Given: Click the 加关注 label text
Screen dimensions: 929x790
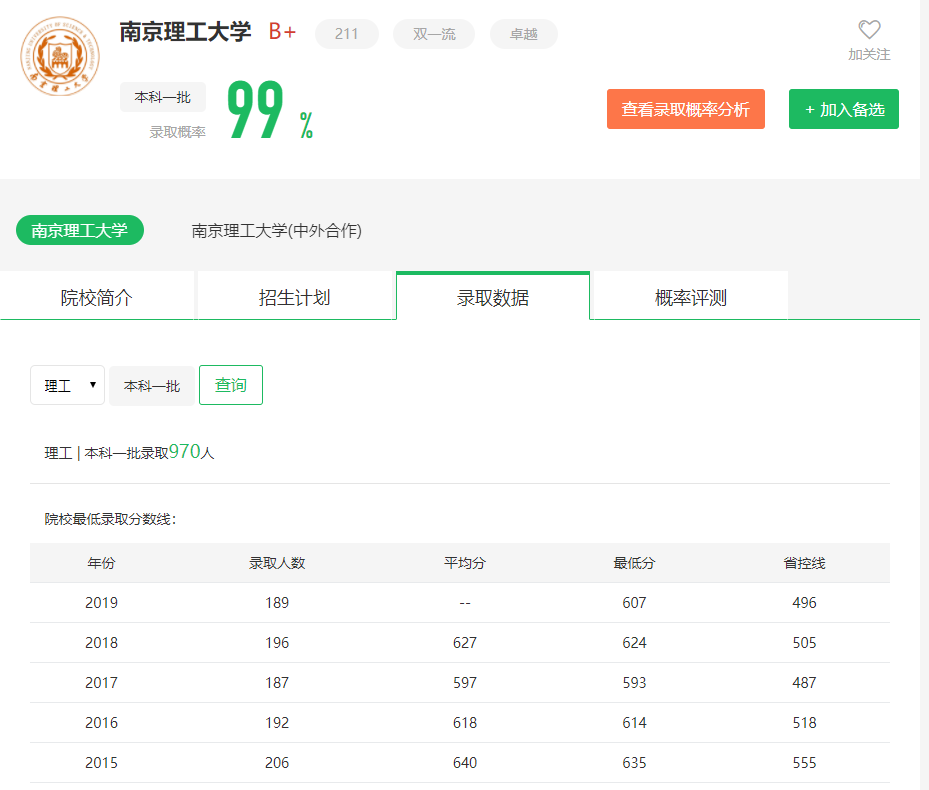Looking at the screenshot, I should (869, 55).
